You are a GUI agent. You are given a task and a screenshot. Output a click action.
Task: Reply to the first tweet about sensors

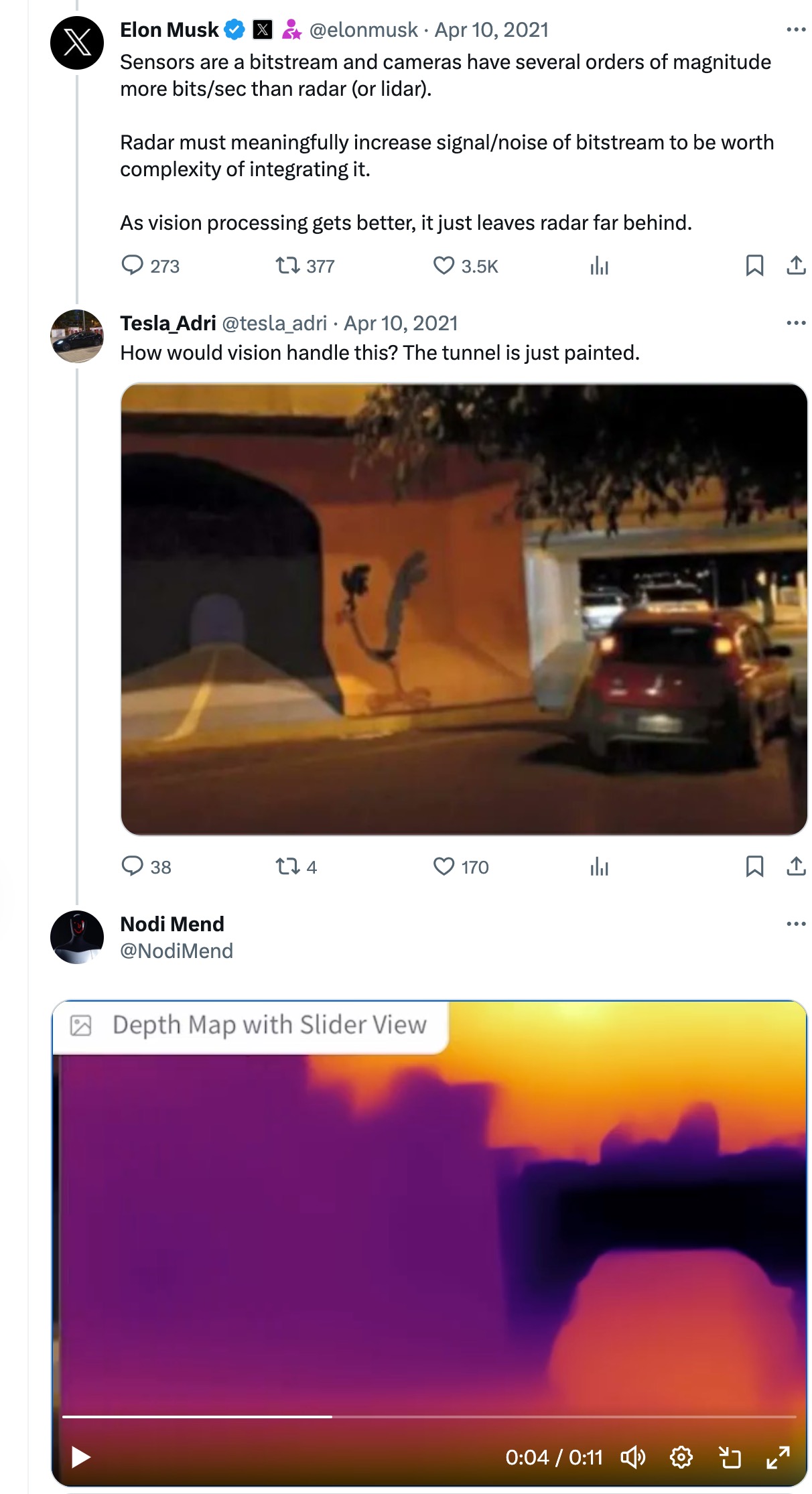[x=133, y=265]
